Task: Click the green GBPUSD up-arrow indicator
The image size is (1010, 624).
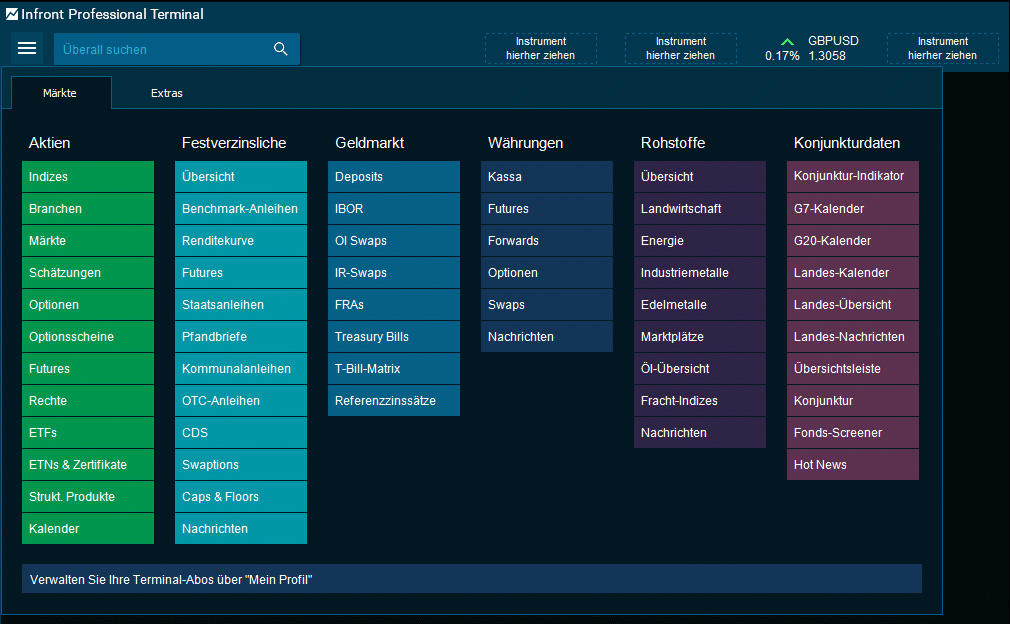Action: [x=787, y=42]
